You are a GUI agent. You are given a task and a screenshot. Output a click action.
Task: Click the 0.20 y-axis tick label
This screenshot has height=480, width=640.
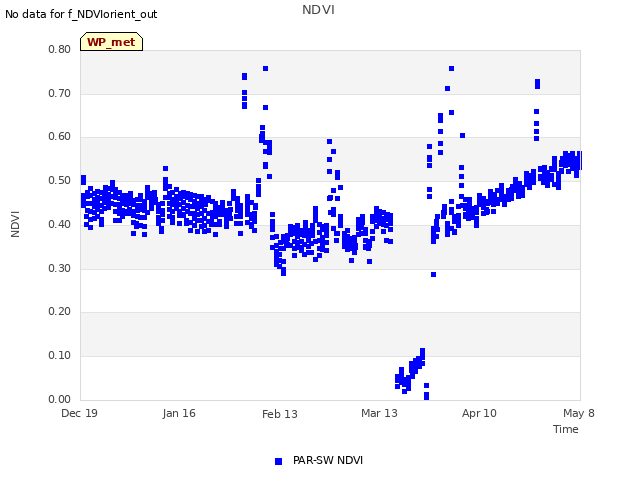coord(59,311)
